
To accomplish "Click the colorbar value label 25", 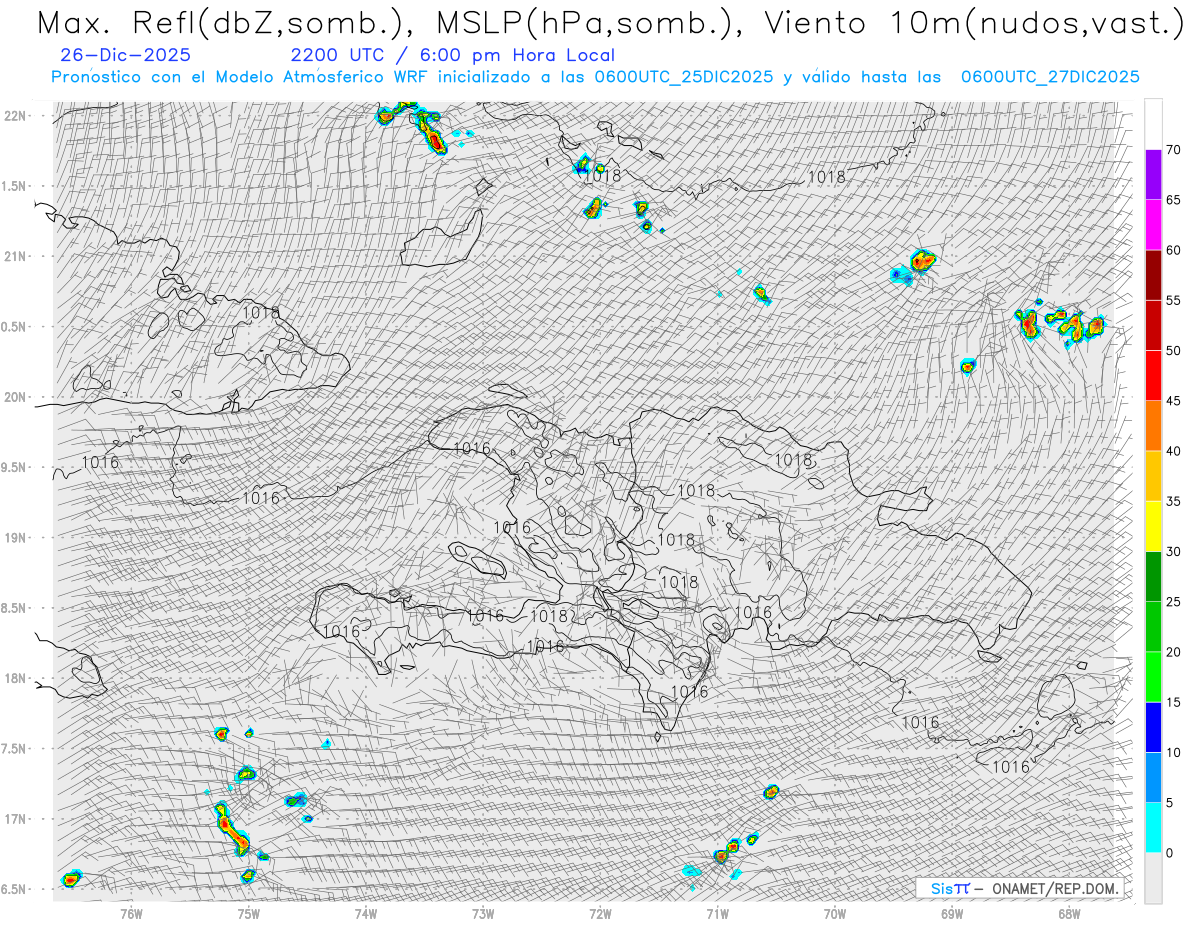I will (1174, 602).
